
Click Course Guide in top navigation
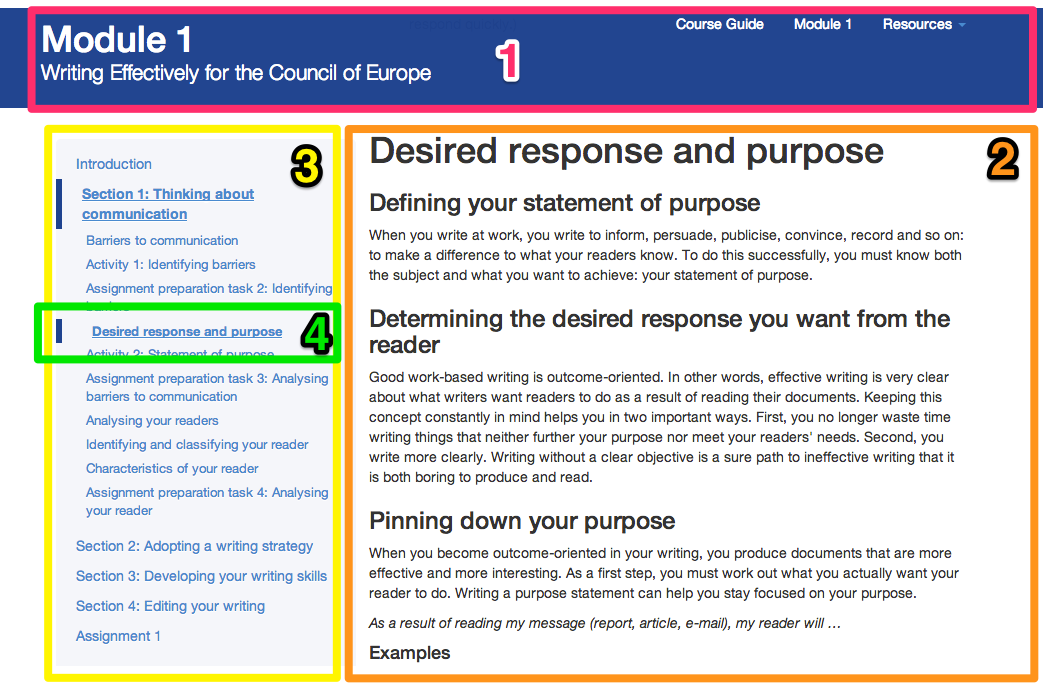pyautogui.click(x=719, y=24)
